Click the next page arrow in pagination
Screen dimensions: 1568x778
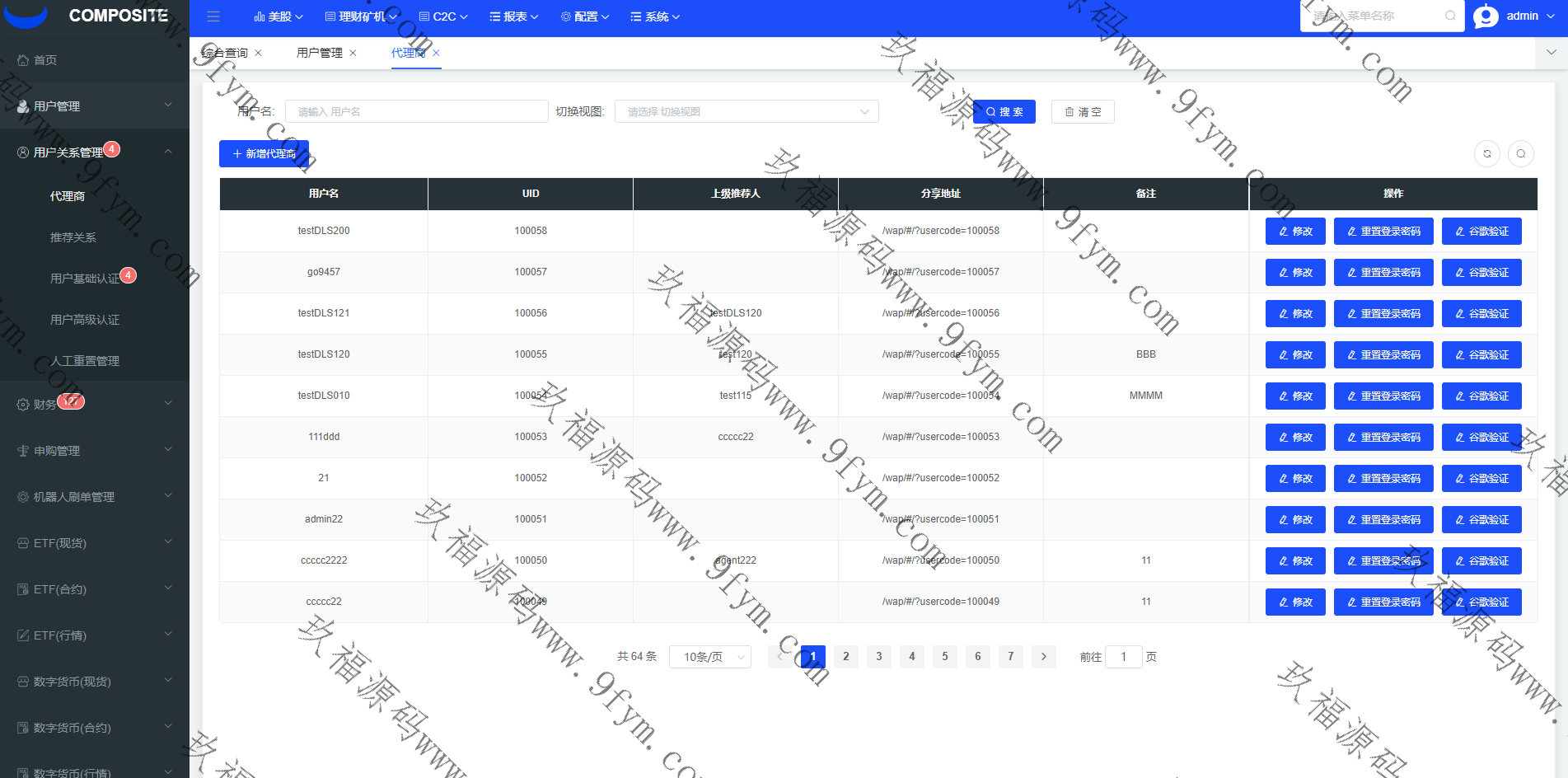tap(1043, 657)
